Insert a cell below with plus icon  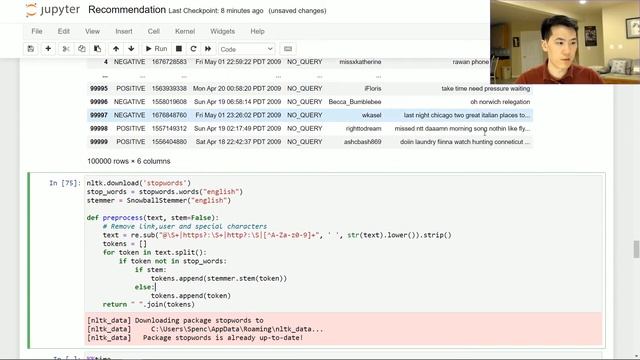[48, 49]
